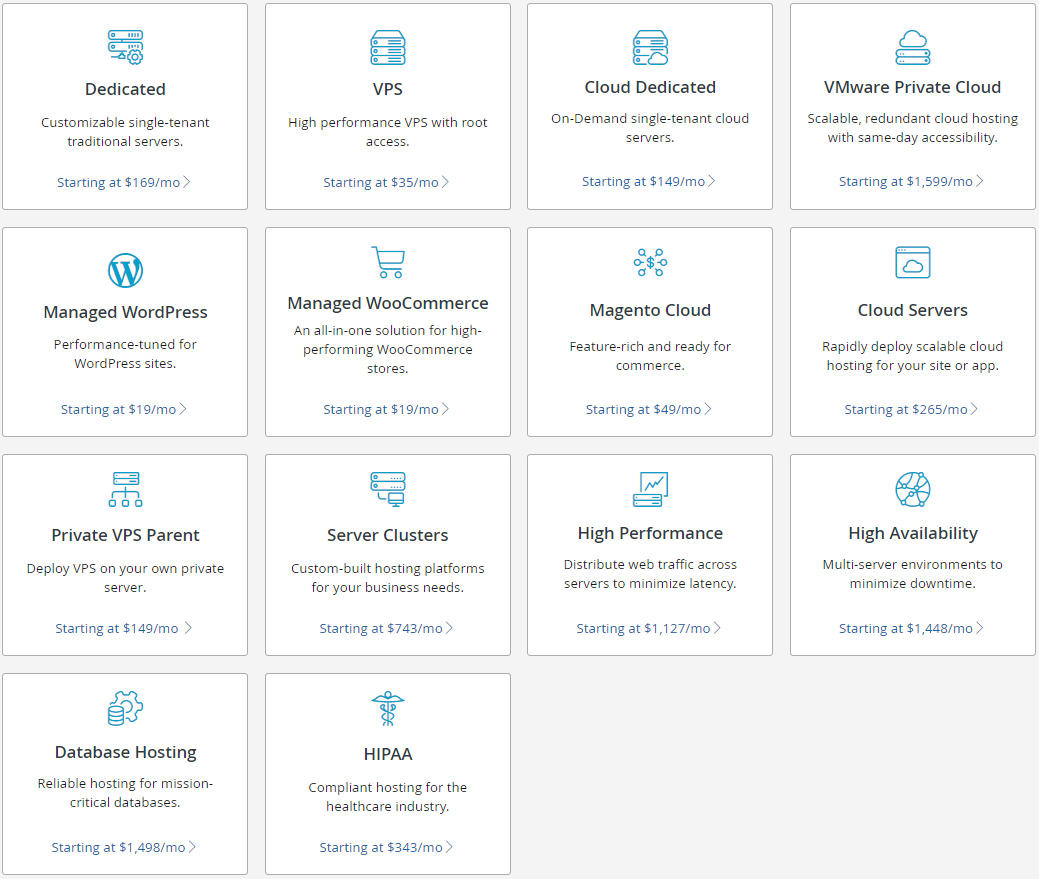Click the VPS server stack icon
The image size is (1039, 879).
click(388, 47)
